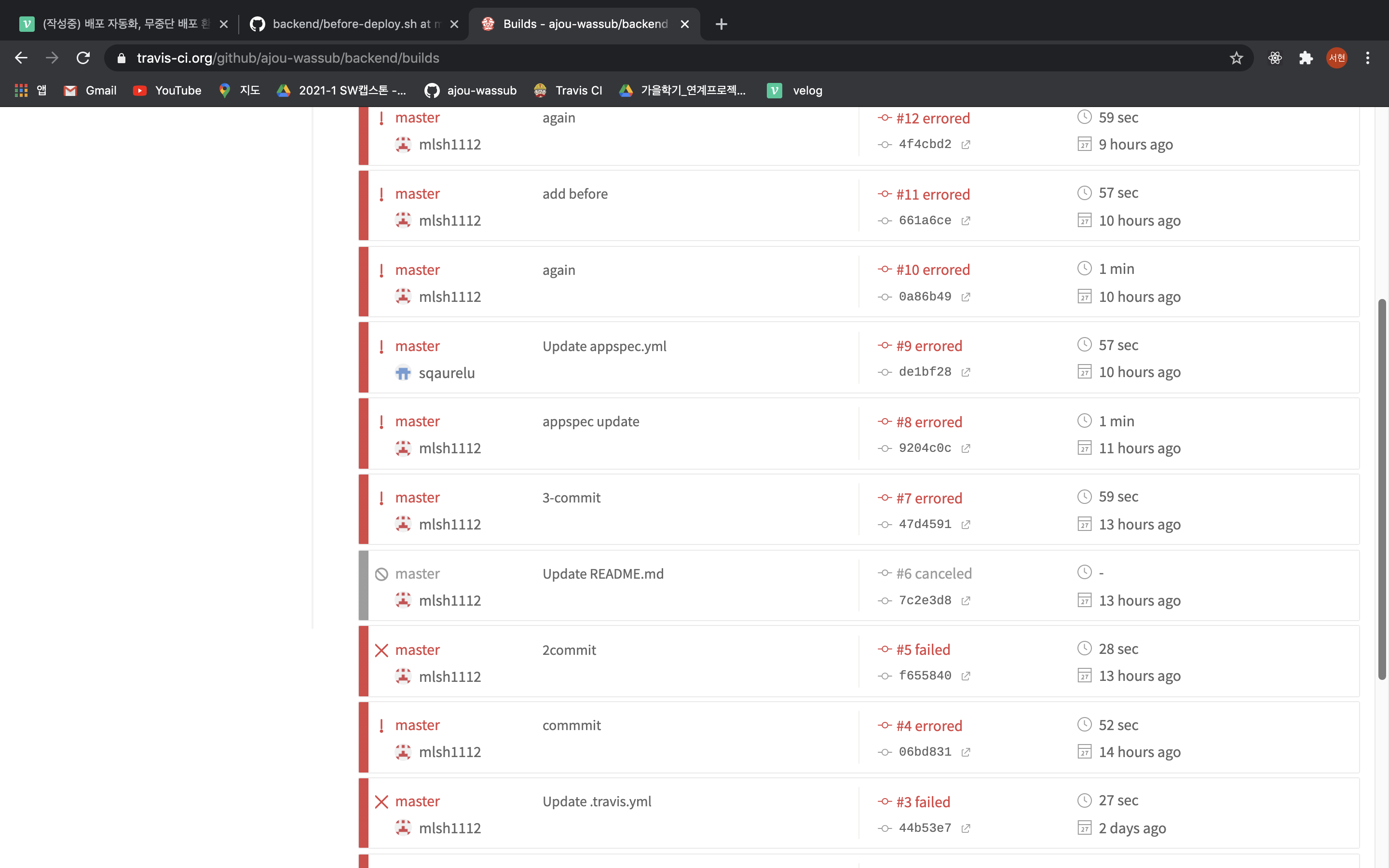Open external commit link for 06bd831

click(966, 752)
